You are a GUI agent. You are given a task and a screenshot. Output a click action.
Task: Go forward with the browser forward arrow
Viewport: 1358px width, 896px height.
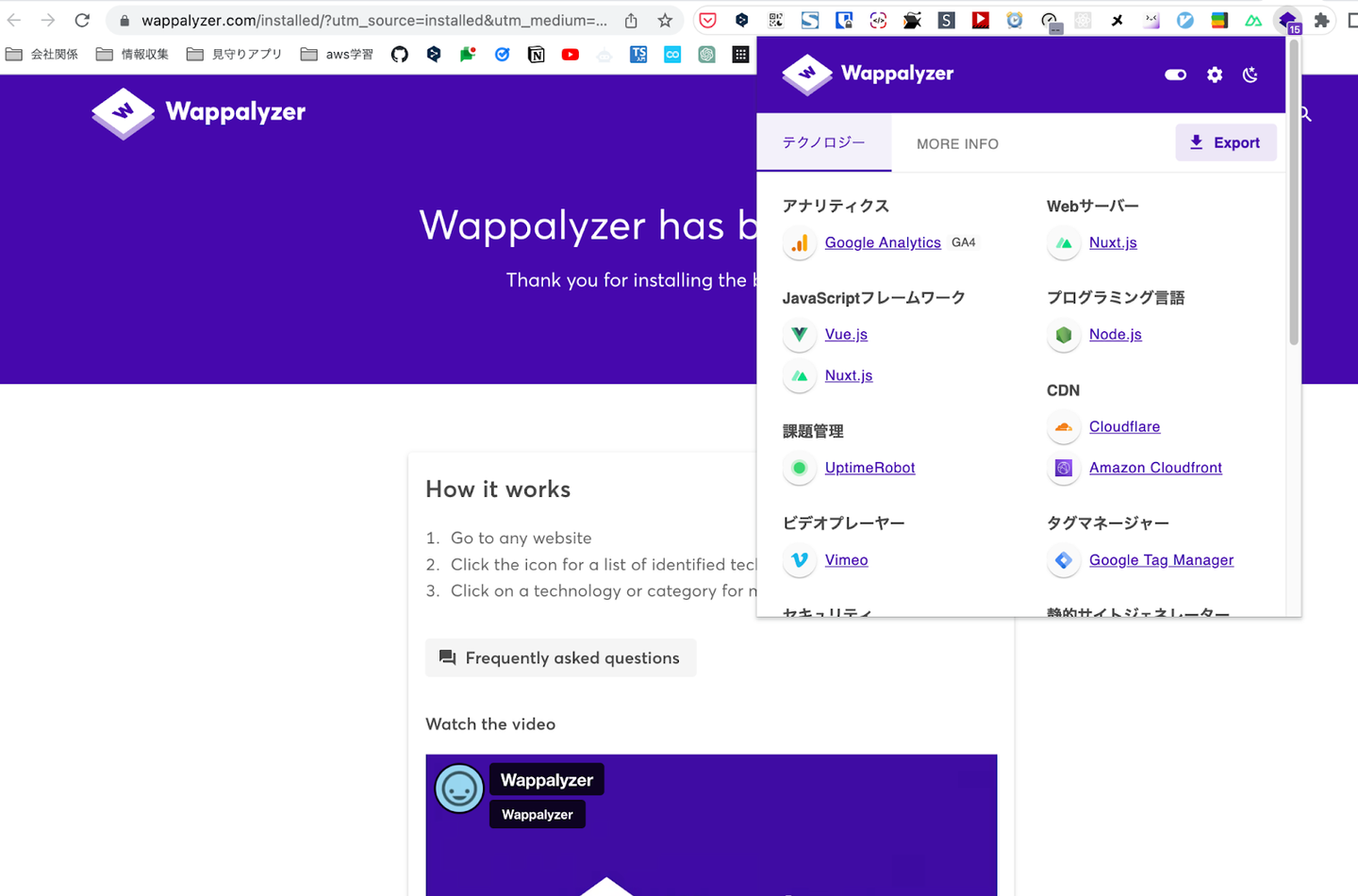point(48,20)
